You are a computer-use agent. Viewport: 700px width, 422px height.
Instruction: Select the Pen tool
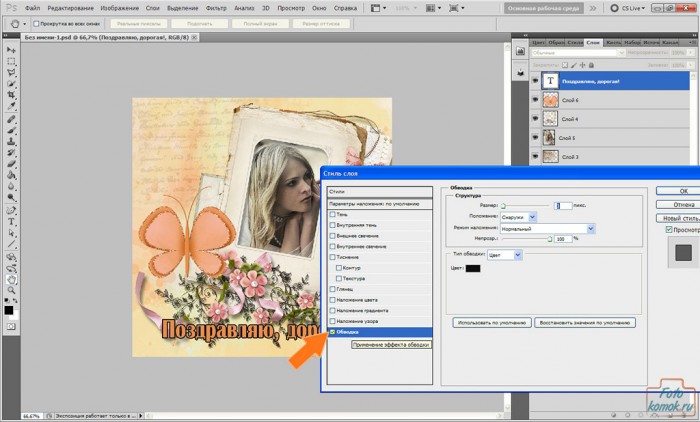pos(11,210)
